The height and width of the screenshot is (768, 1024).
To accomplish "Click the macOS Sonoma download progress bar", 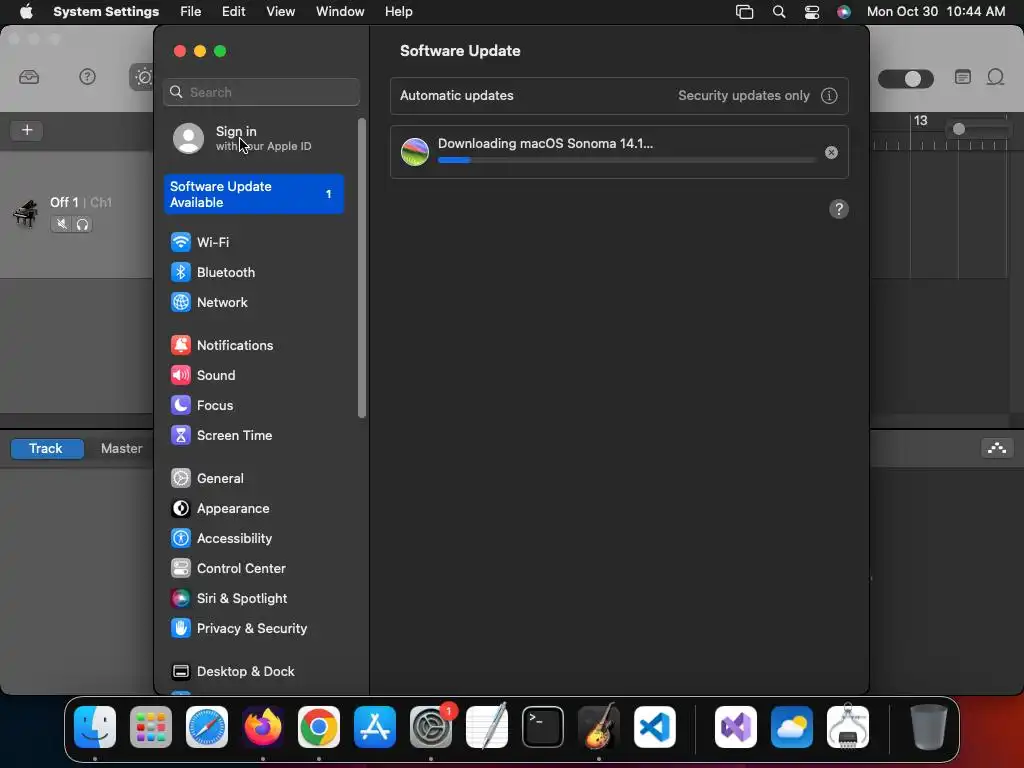I will (x=627, y=160).
